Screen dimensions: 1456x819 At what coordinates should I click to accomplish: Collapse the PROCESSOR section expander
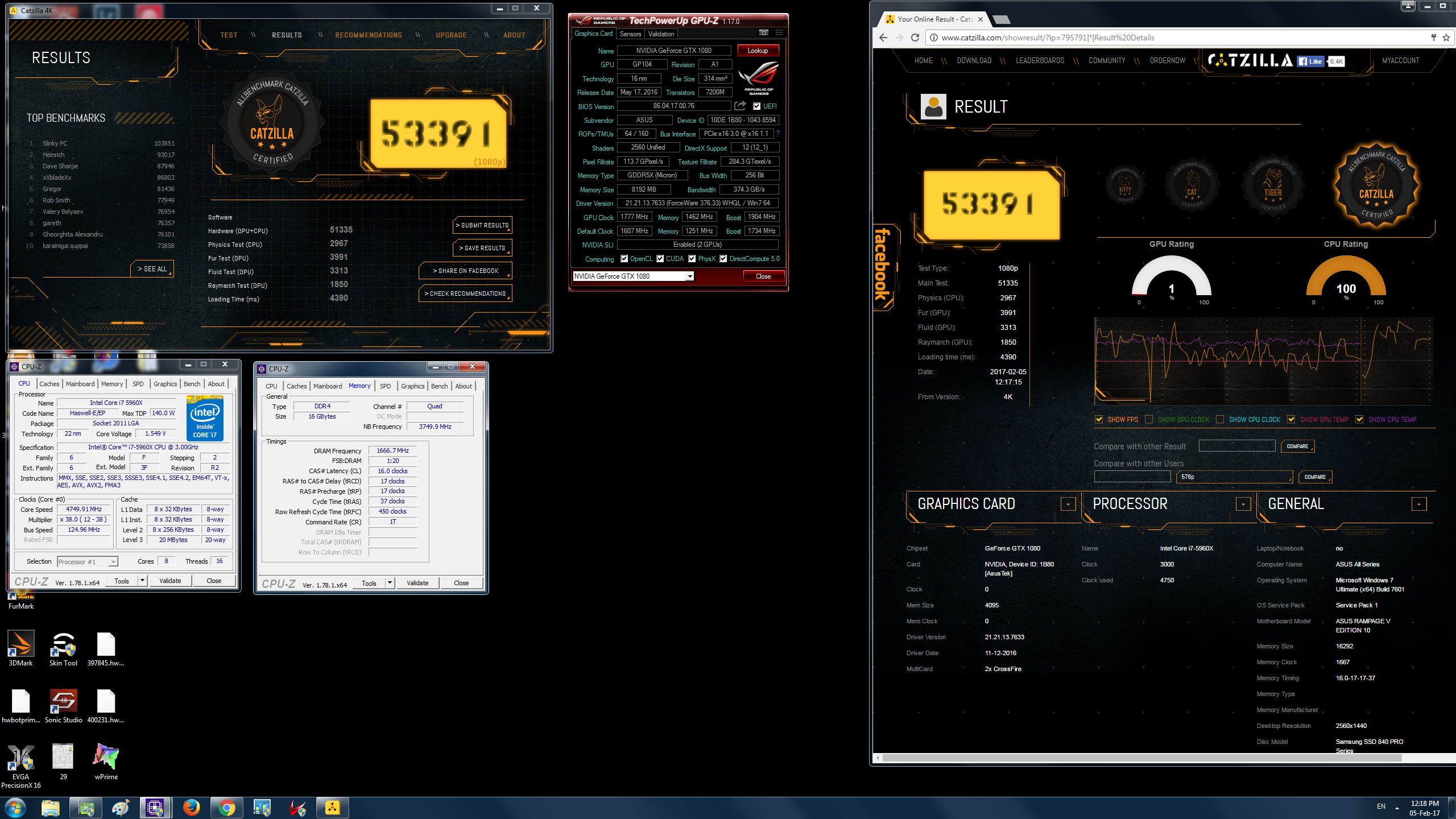(x=1243, y=504)
